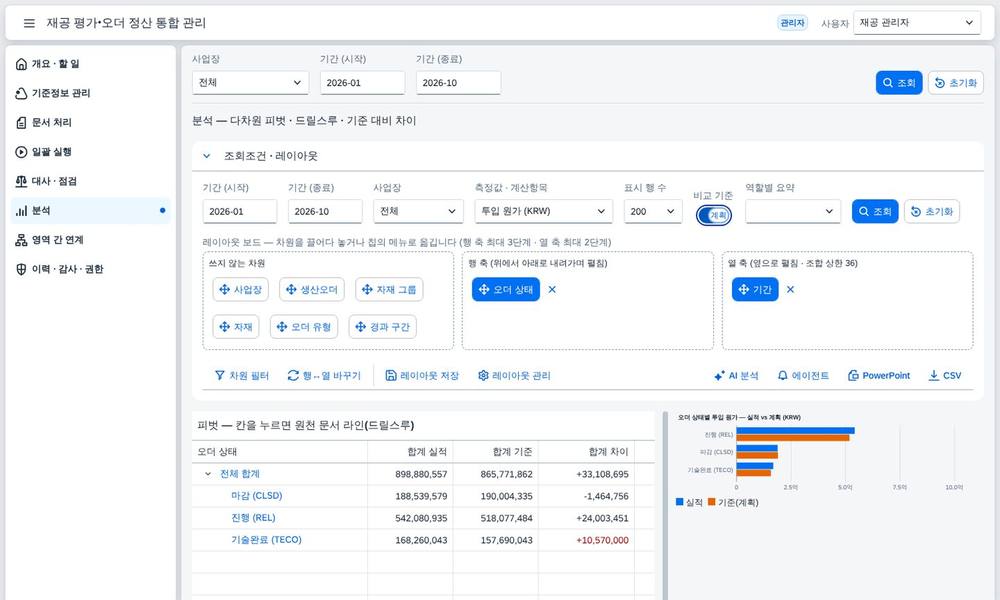Click 행↔열 바꾸기 swap
The width and height of the screenshot is (1000, 600).
tap(324, 376)
